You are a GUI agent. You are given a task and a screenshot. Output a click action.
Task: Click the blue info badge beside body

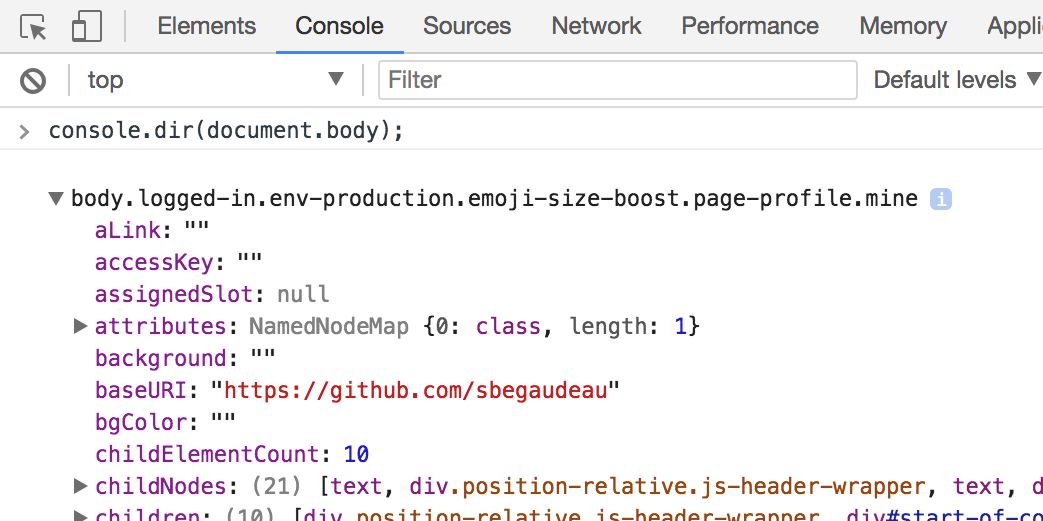(x=941, y=199)
